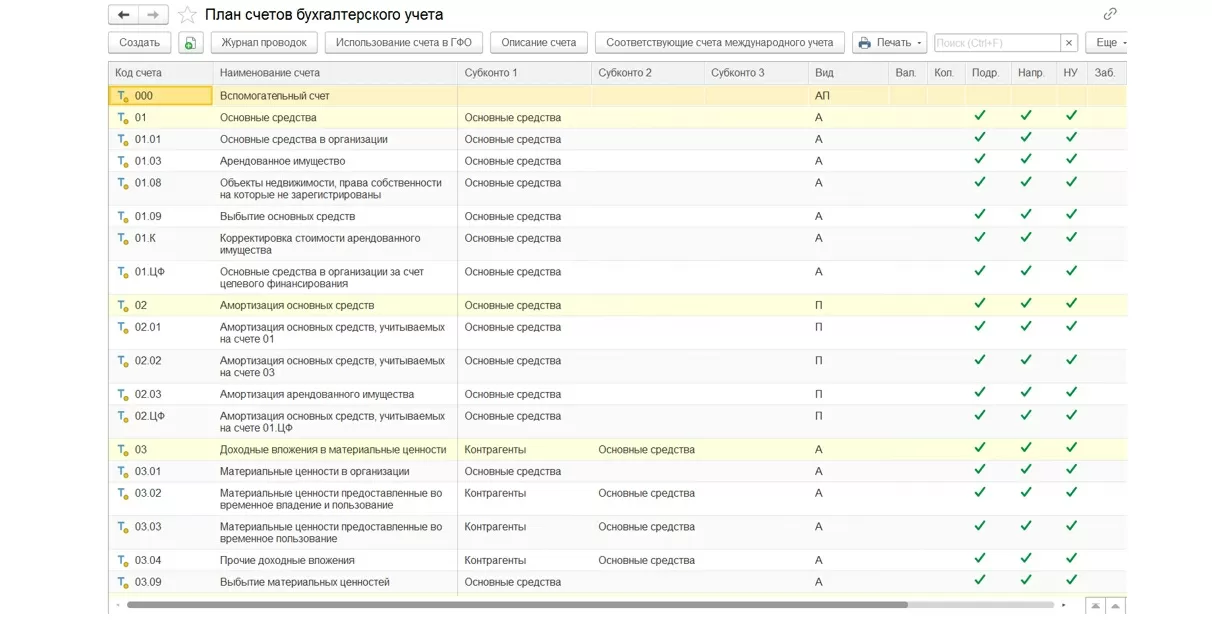Screen dimensions: 1212x621
Task: Open Журнал проводок
Action: point(264,43)
